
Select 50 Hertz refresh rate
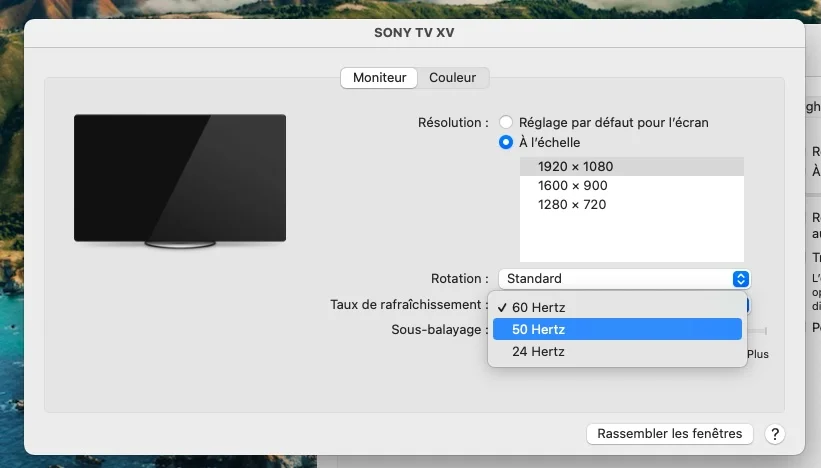click(617, 329)
